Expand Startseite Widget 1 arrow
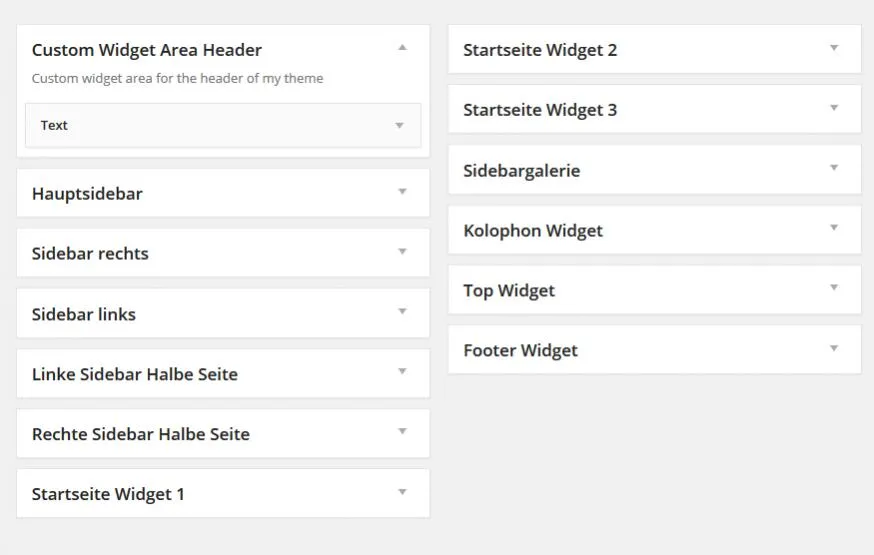The image size is (874, 555). coord(402,491)
